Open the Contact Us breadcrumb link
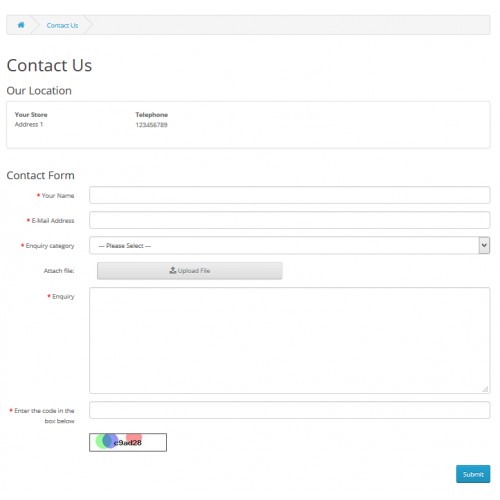This screenshot has width=500, height=500. point(62,25)
